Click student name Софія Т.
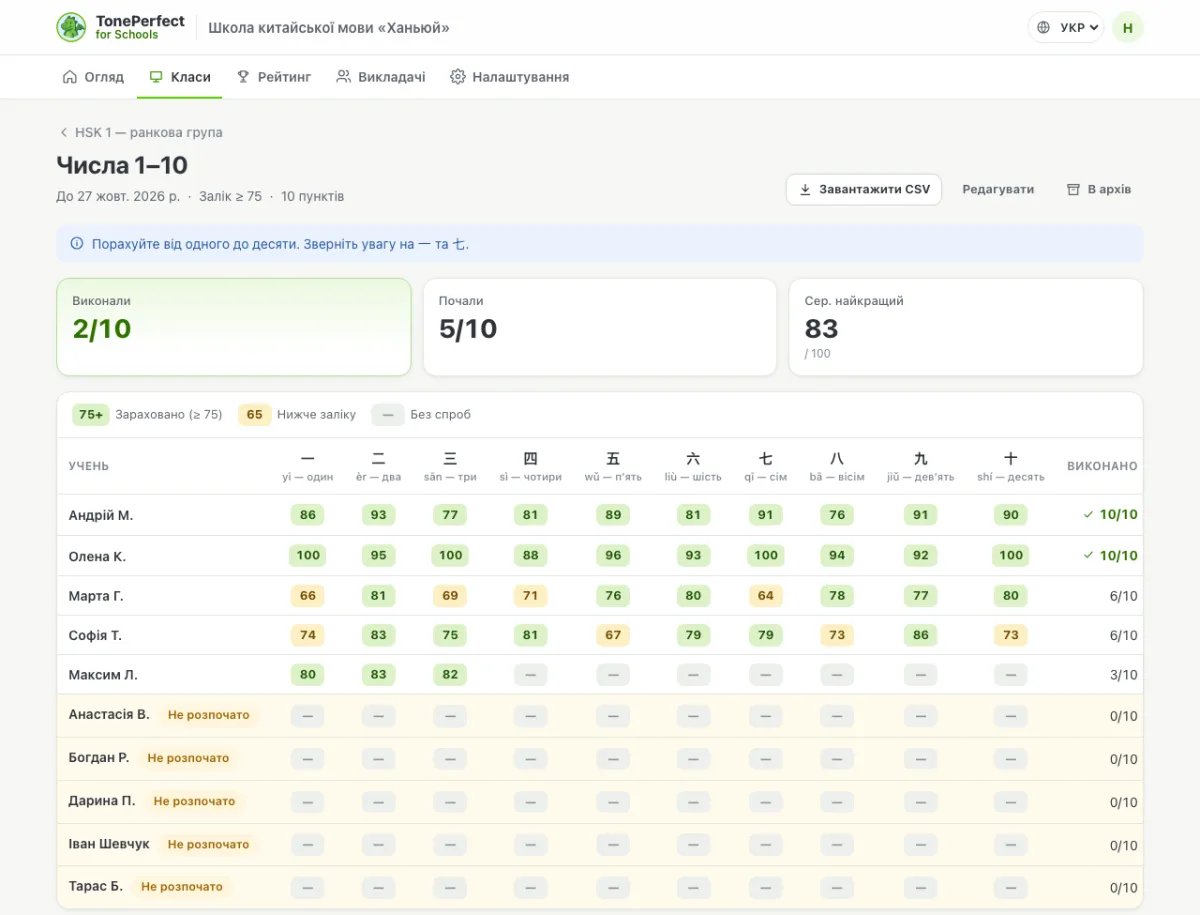 (x=95, y=635)
